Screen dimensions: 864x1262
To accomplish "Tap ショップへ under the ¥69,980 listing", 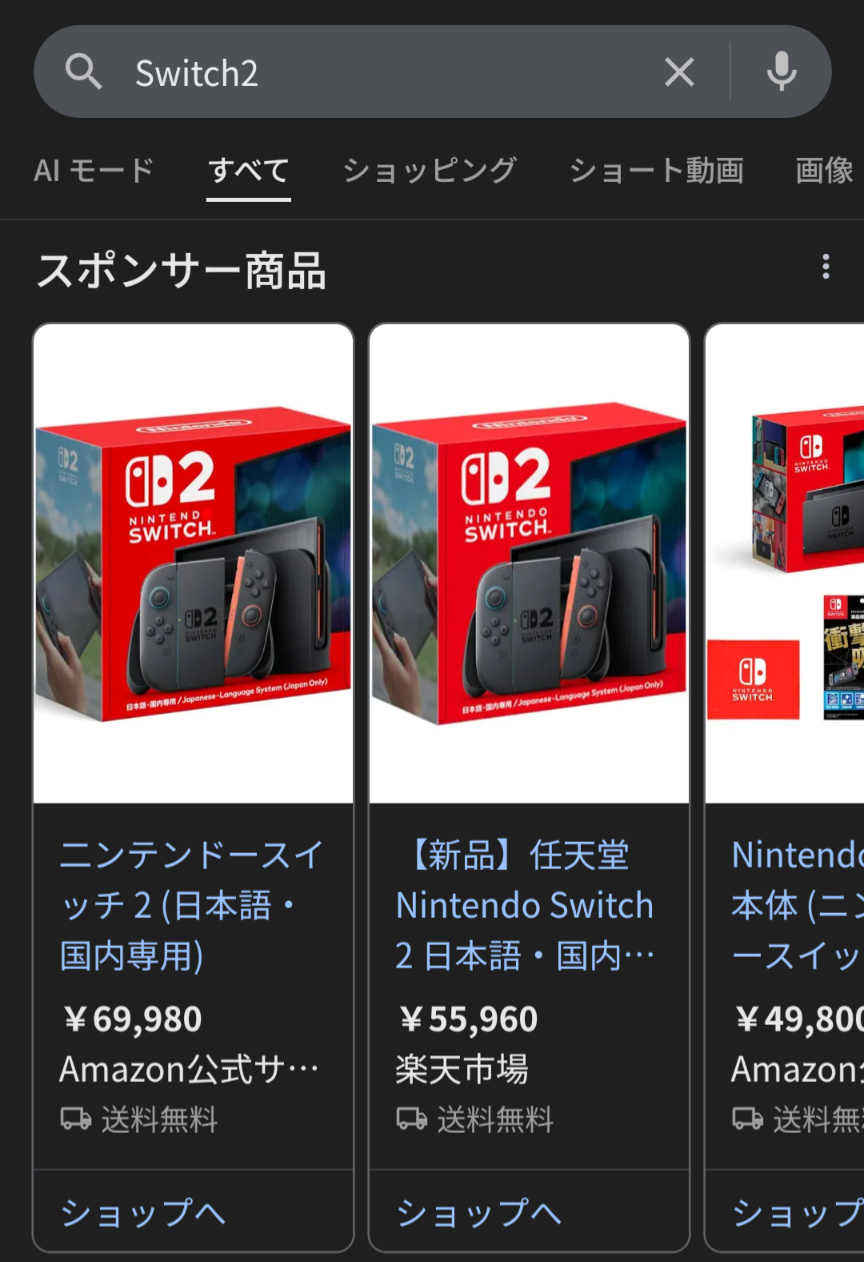I will point(143,1213).
